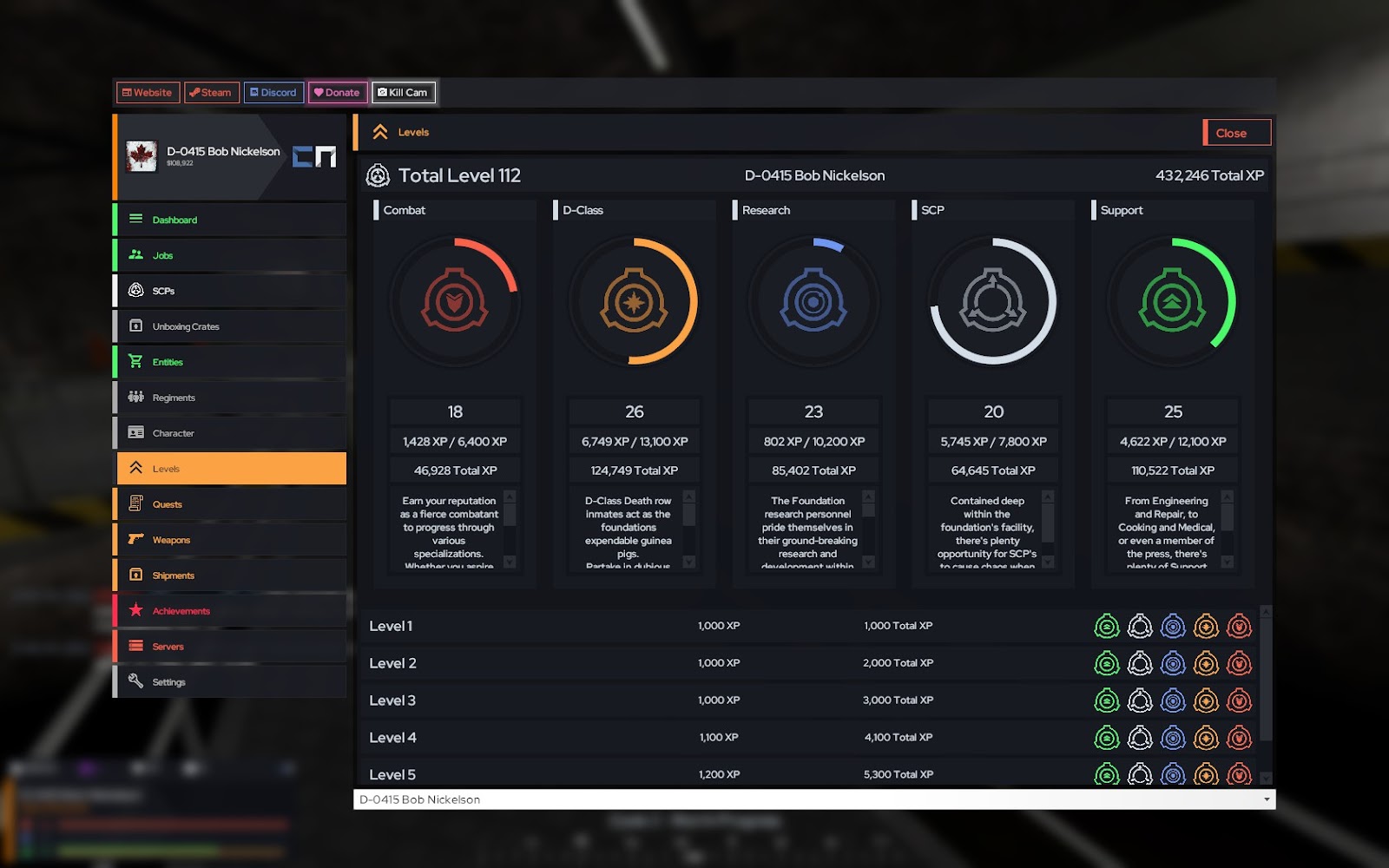Click the D-Class description scrollbar
The image size is (1389, 868).
pos(689,529)
